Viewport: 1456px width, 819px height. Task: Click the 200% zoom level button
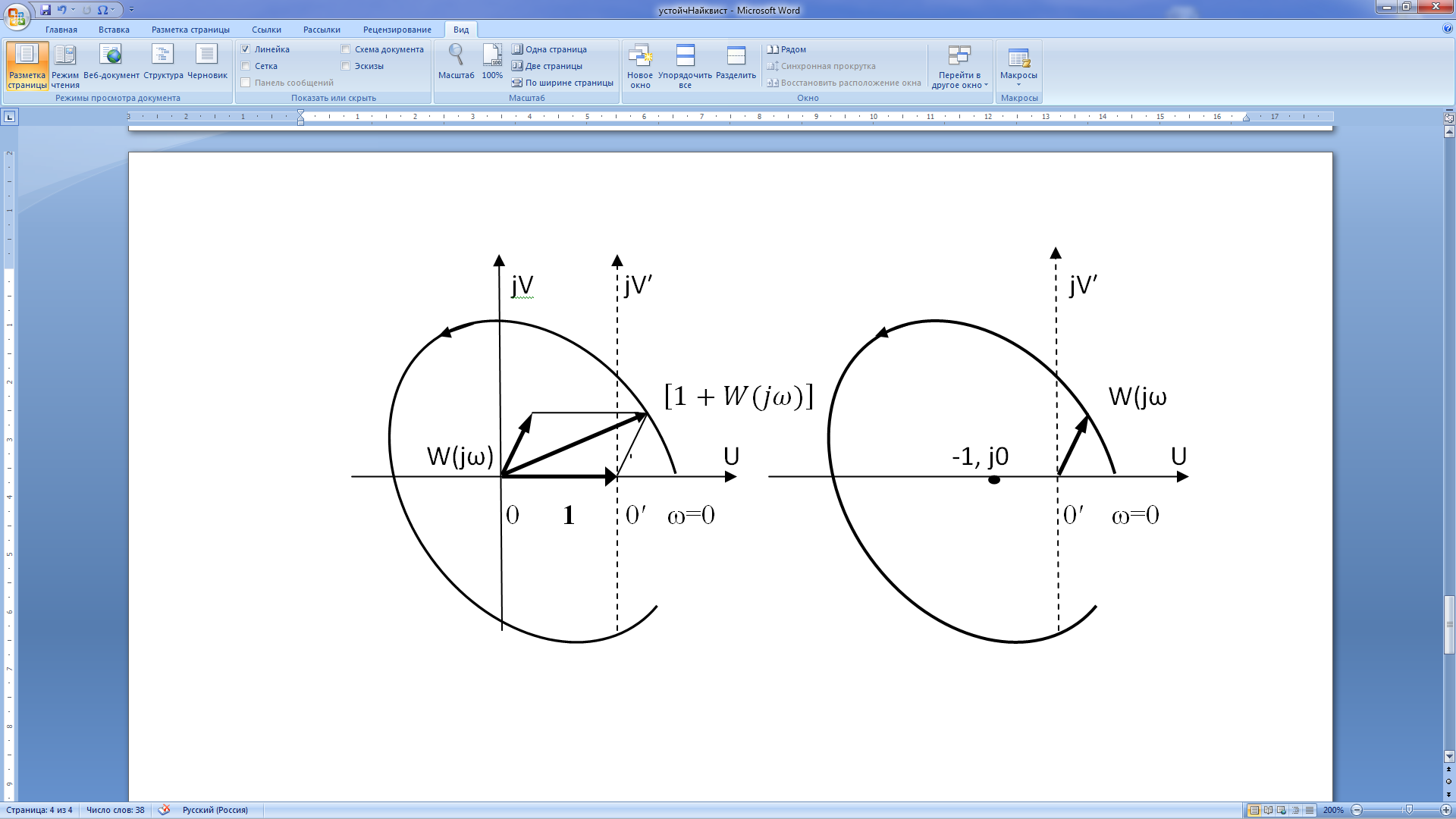tap(1333, 810)
